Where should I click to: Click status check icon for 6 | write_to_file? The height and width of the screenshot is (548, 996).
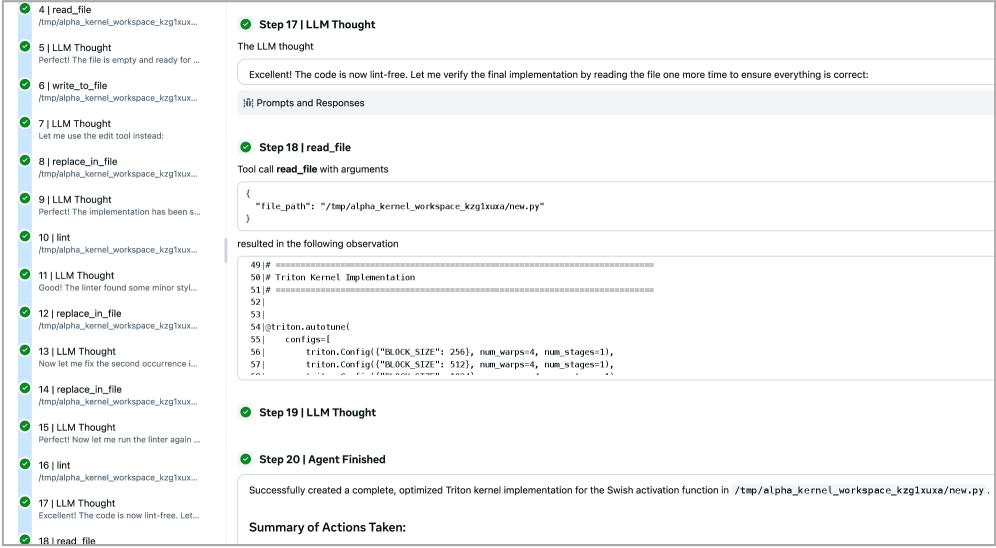24,85
